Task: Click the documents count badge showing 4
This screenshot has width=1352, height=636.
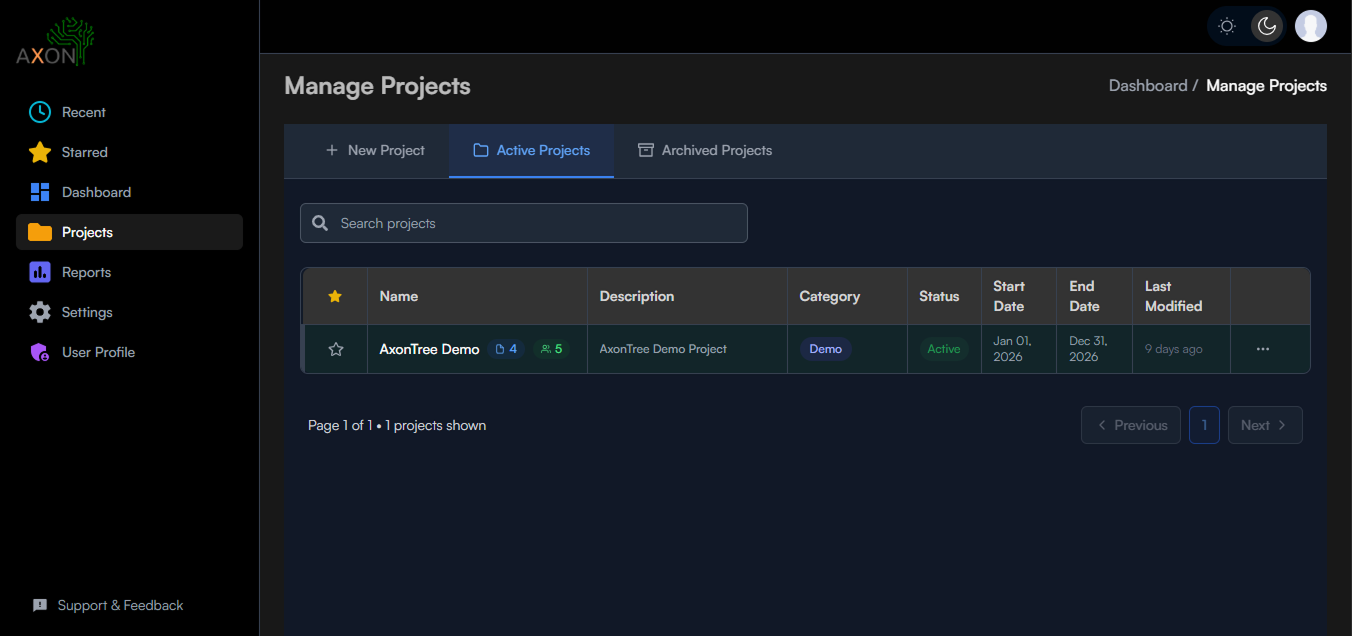Action: (x=507, y=349)
